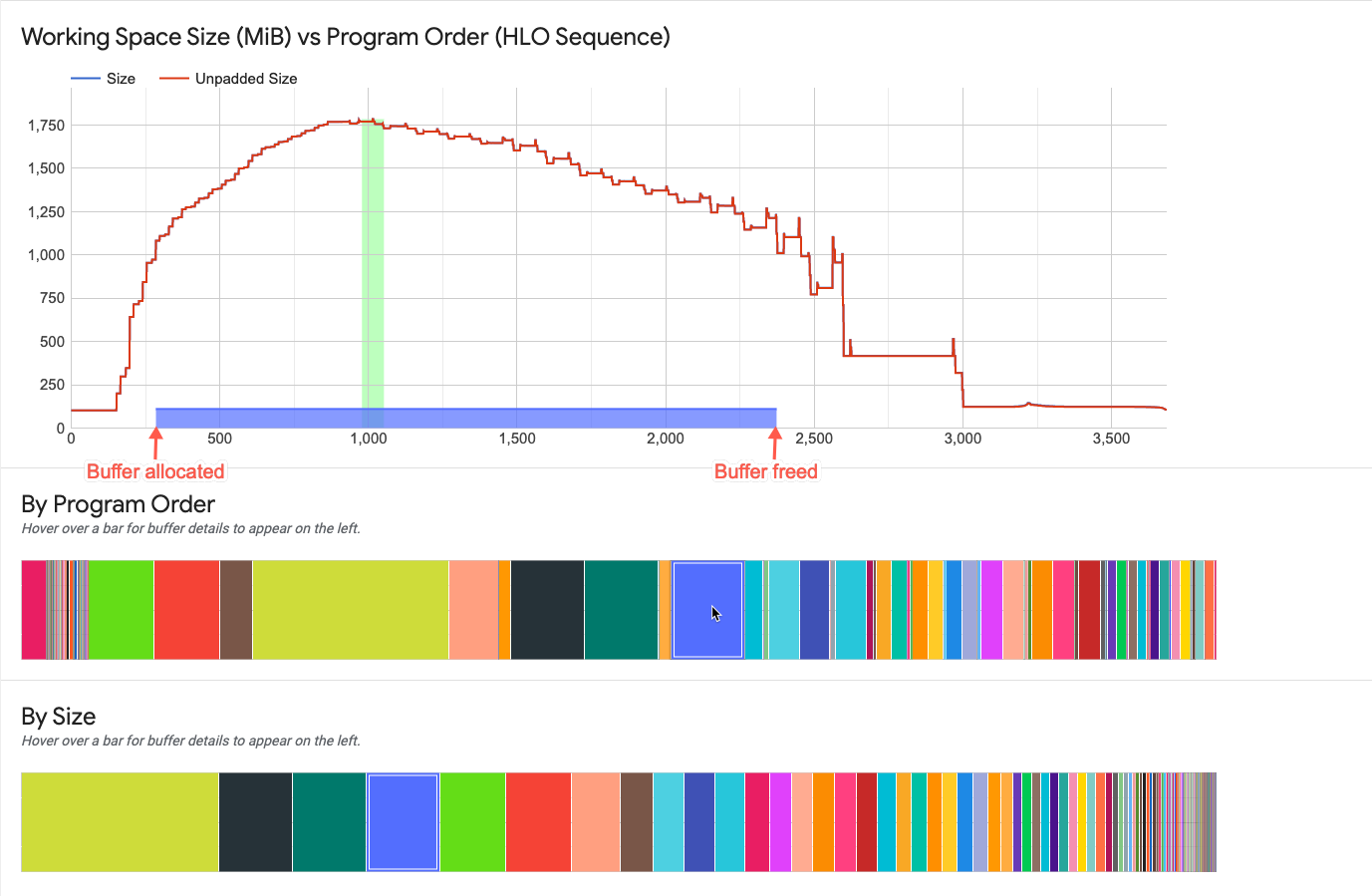The width and height of the screenshot is (1372, 896).
Task: Select the red bar in By Program Order
Action: click(186, 610)
